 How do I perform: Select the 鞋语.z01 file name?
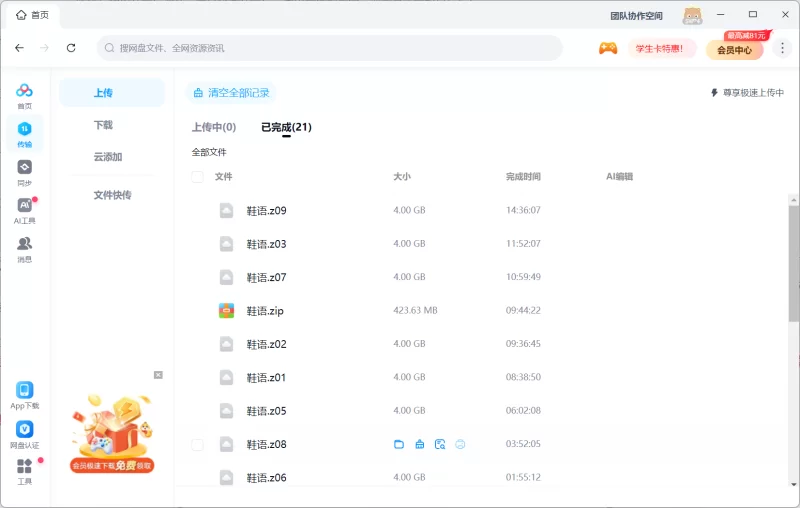coord(266,378)
